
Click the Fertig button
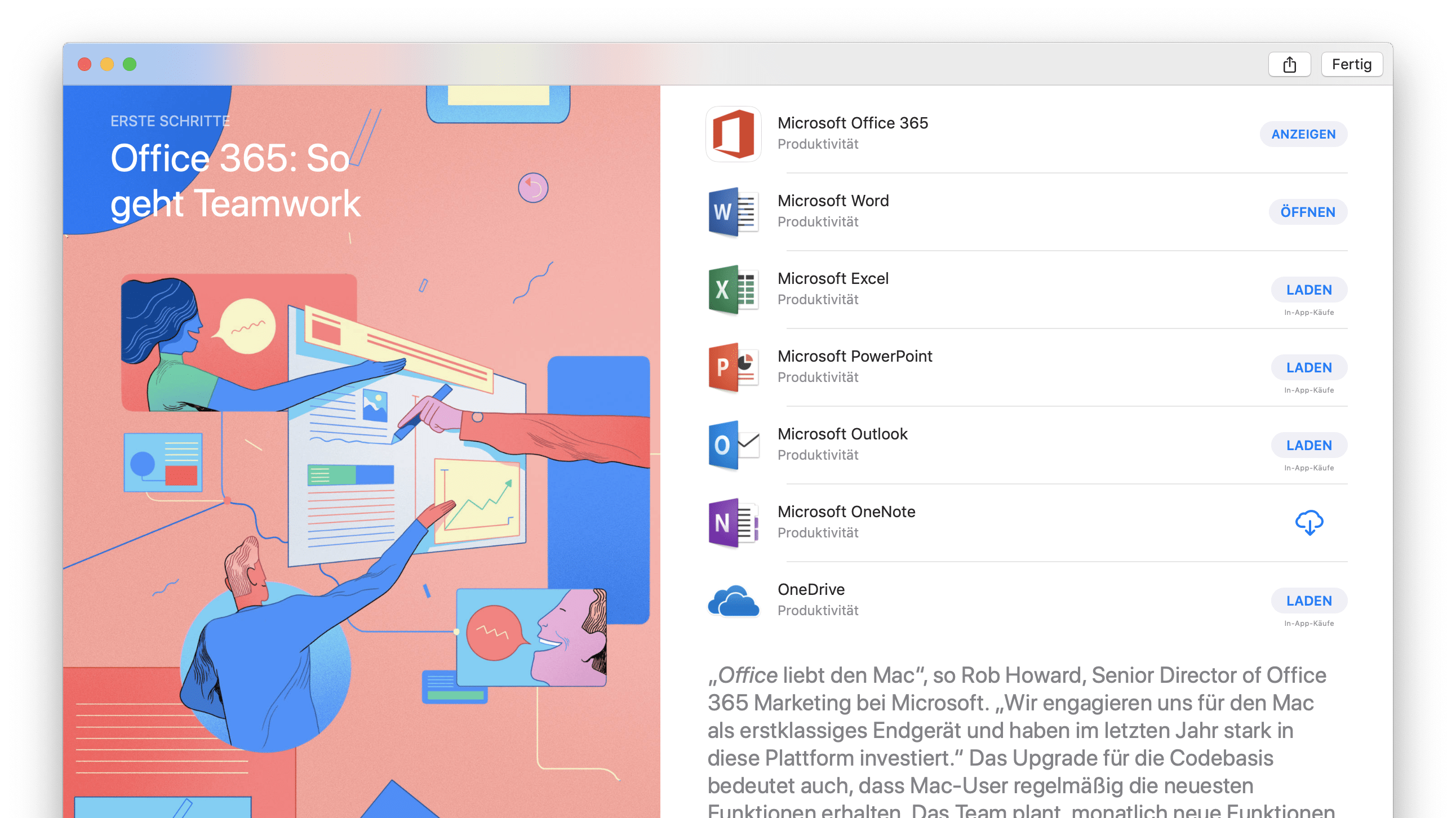1351,64
